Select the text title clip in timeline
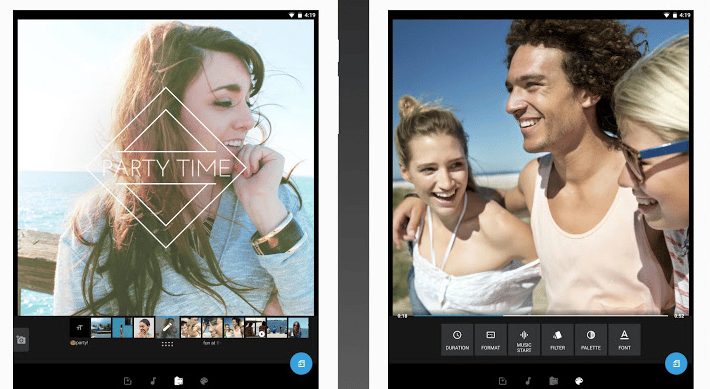 pos(79,328)
